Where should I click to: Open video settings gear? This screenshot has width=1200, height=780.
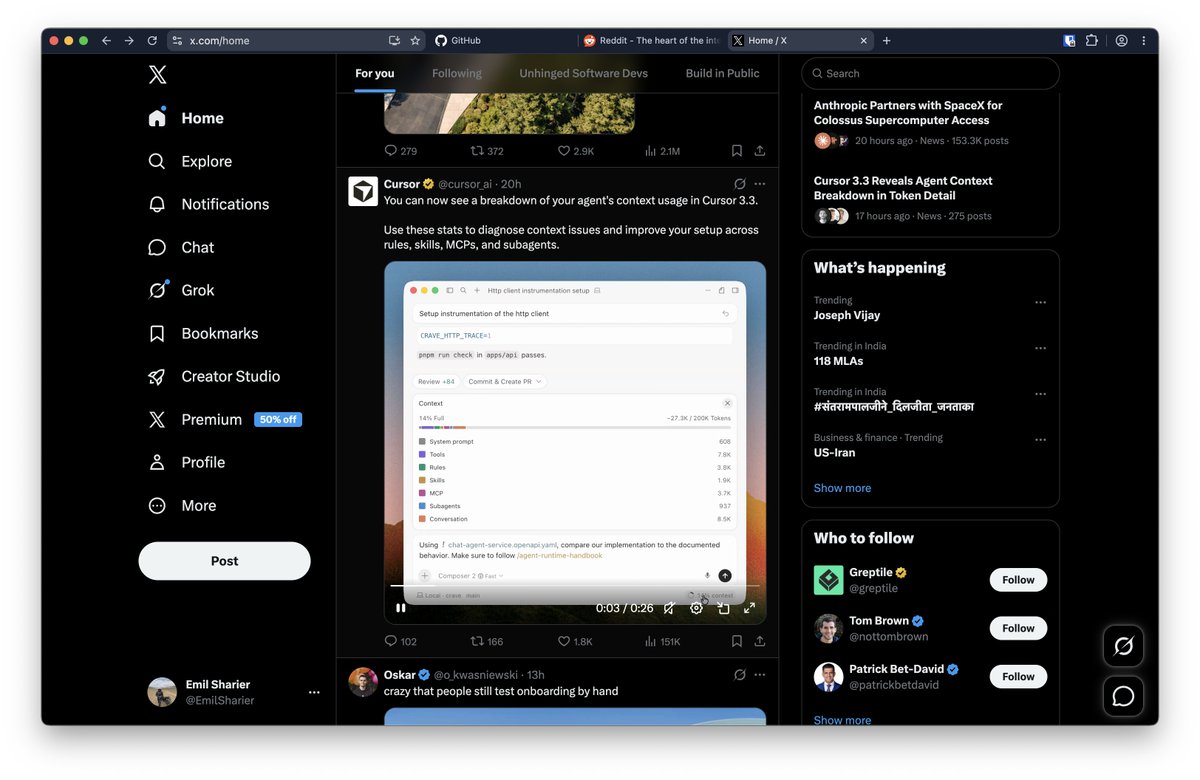click(x=696, y=608)
